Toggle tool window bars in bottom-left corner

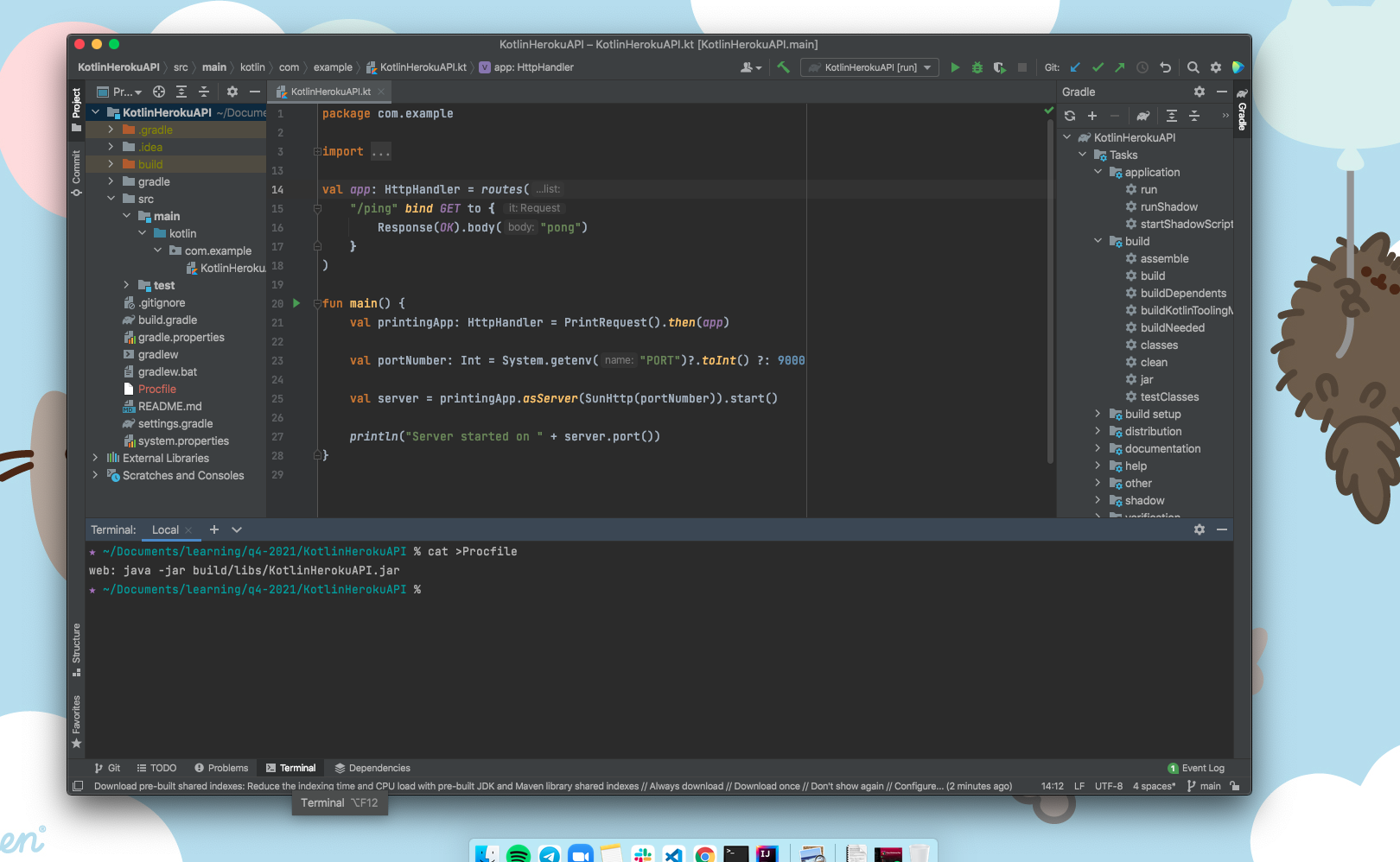[x=78, y=786]
